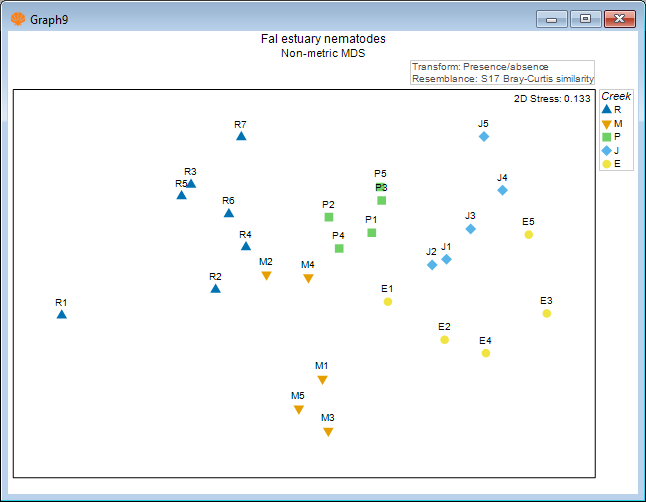Select the 'Fal estuary nematodes' plot title
The width and height of the screenshot is (646, 502).
click(322, 39)
